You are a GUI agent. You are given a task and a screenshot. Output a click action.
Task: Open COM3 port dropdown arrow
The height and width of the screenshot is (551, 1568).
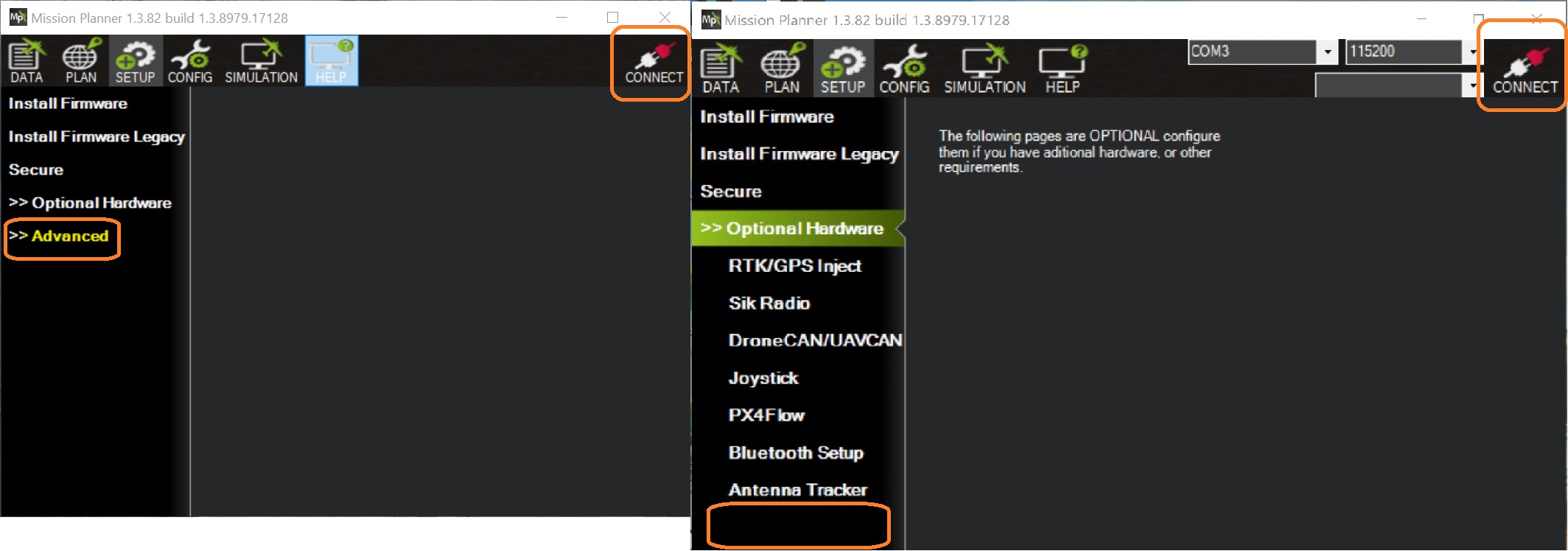pyautogui.click(x=1327, y=52)
